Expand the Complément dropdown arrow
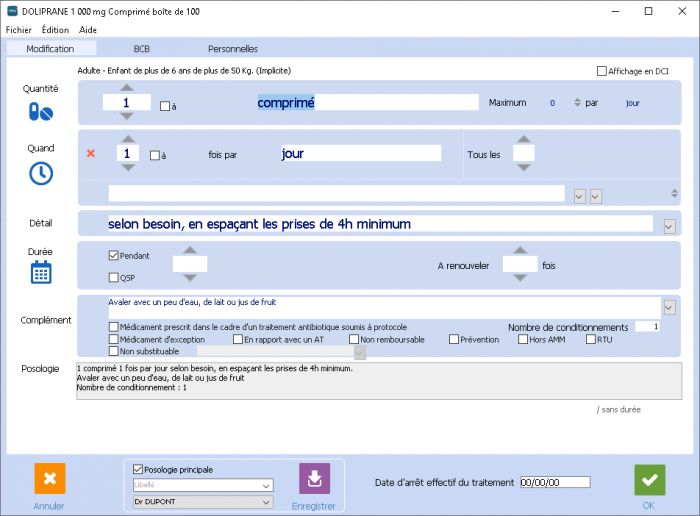Viewport: 700px width, 516px height. coord(669,307)
